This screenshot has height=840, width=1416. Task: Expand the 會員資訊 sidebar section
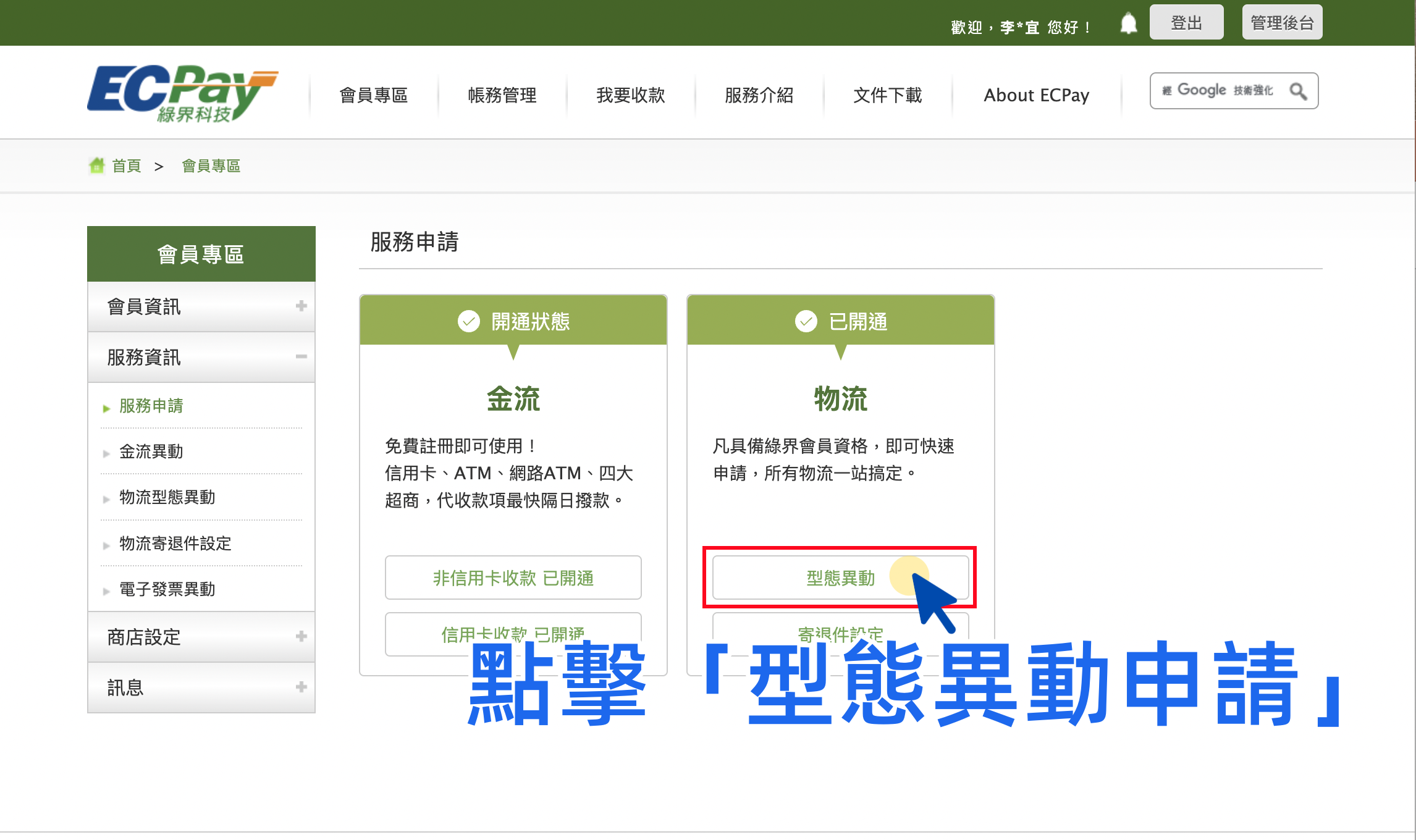301,306
